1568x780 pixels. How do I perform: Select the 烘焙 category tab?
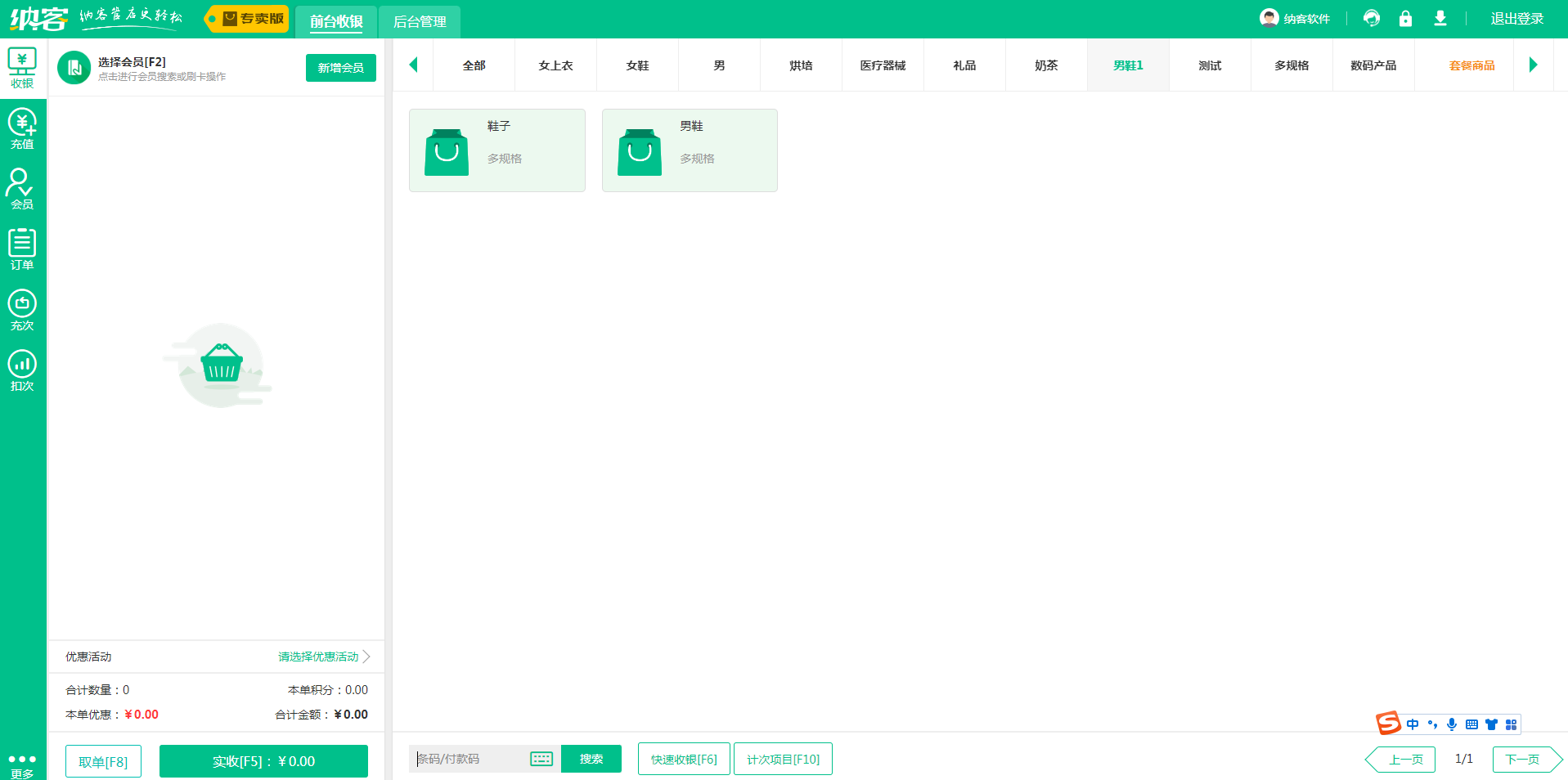802,65
